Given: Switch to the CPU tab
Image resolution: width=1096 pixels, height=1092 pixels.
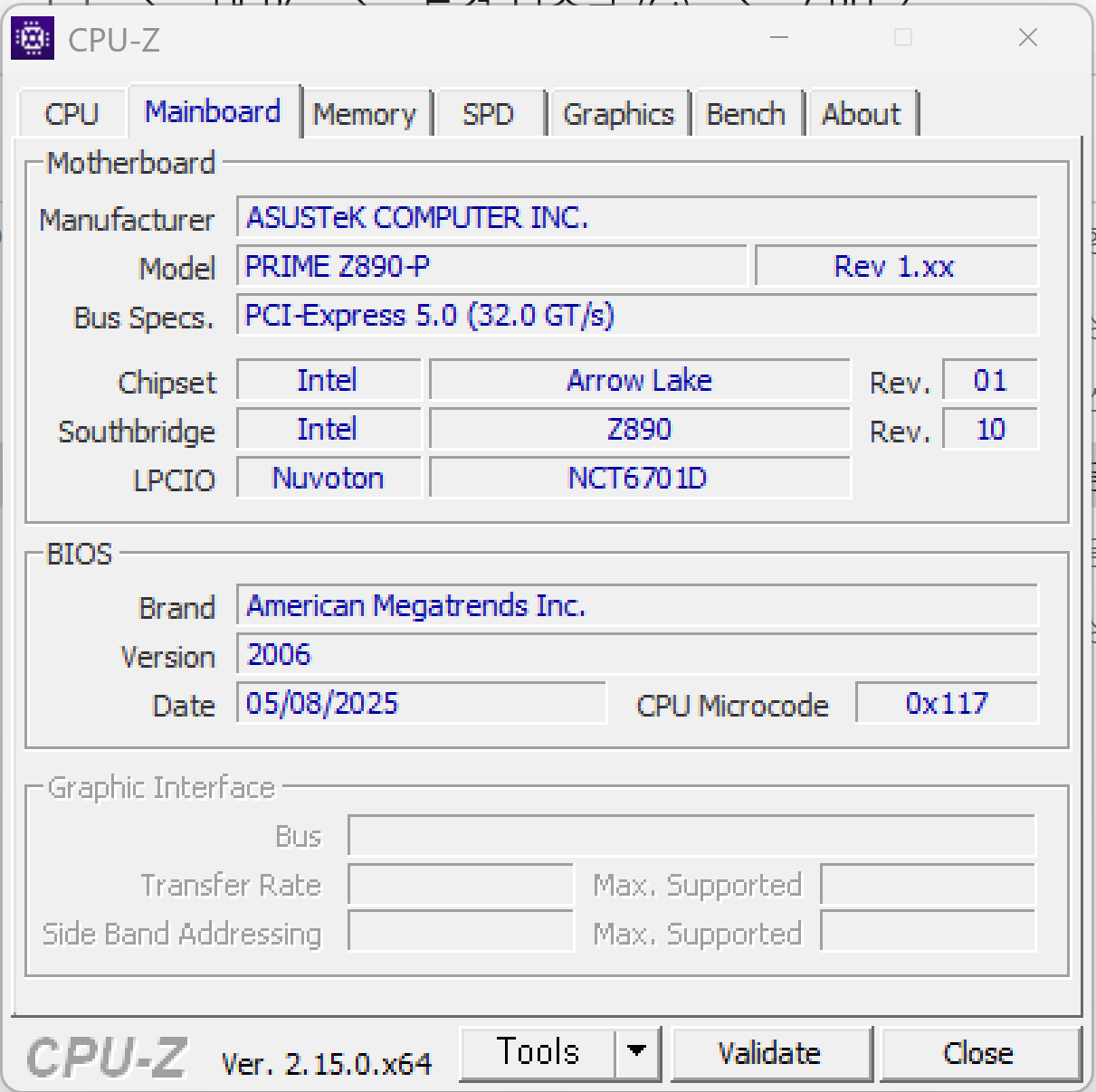Looking at the screenshot, I should tap(71, 114).
